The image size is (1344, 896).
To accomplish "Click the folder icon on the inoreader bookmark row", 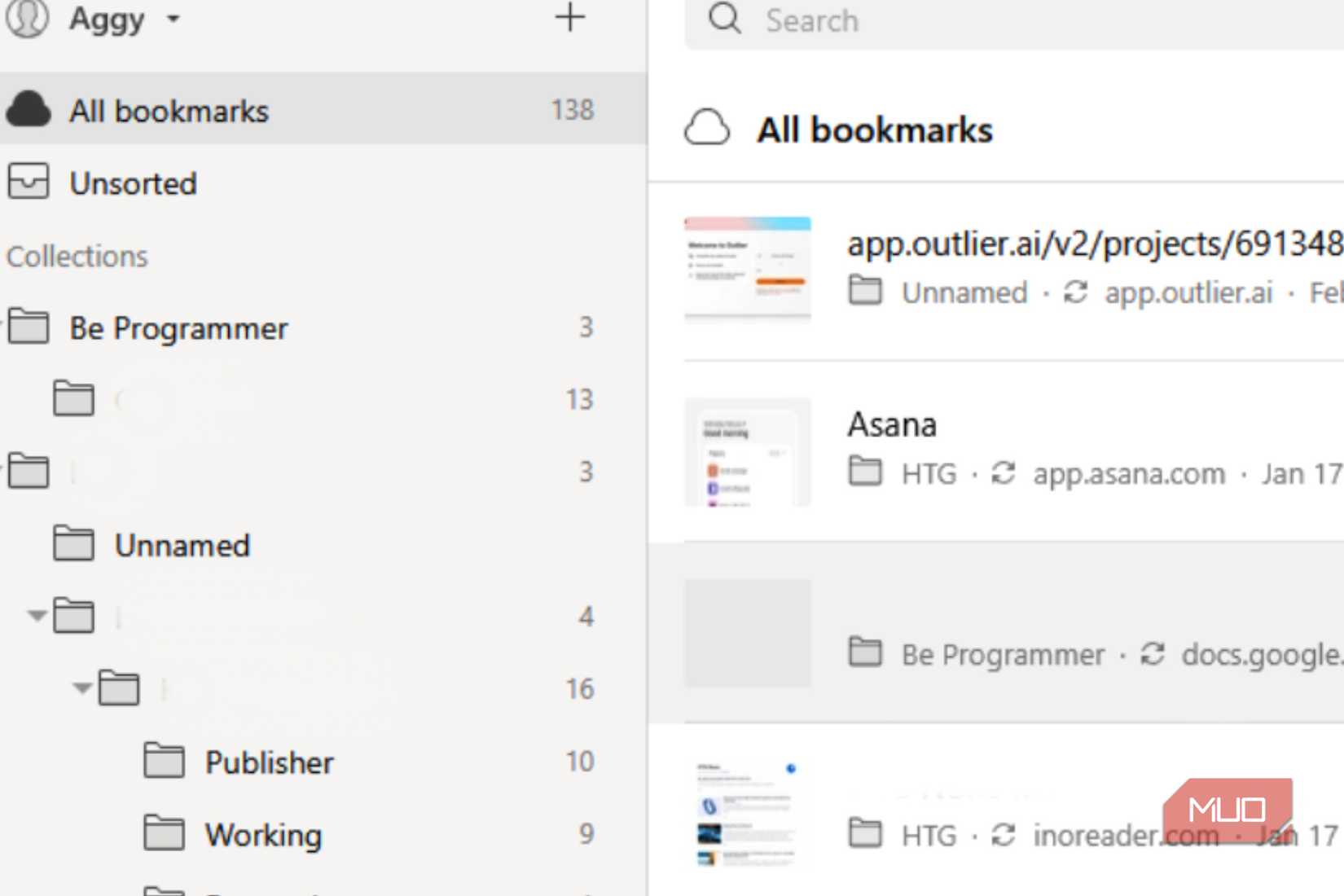I will 865,832.
